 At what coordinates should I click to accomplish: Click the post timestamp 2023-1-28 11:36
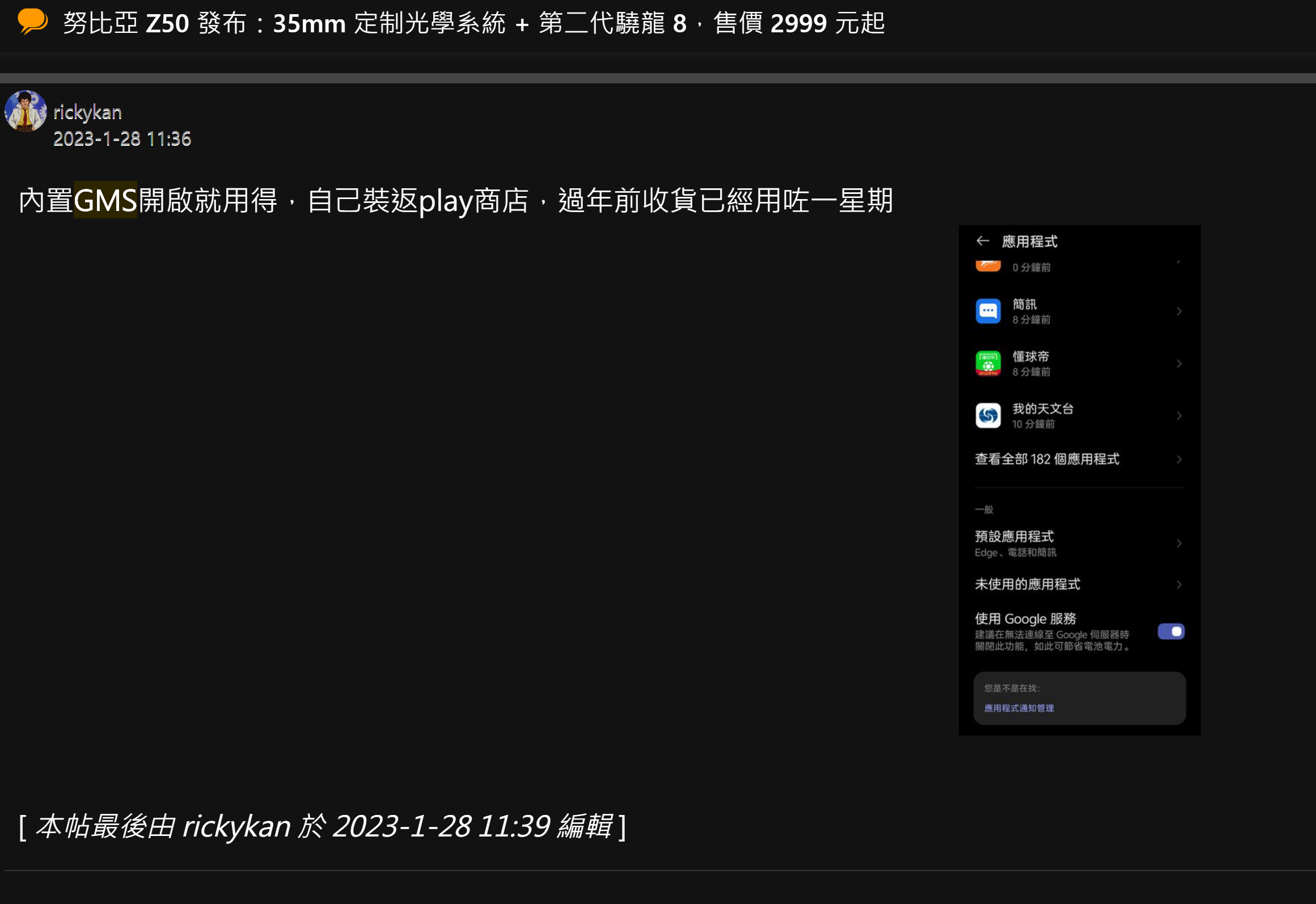pyautogui.click(x=122, y=139)
